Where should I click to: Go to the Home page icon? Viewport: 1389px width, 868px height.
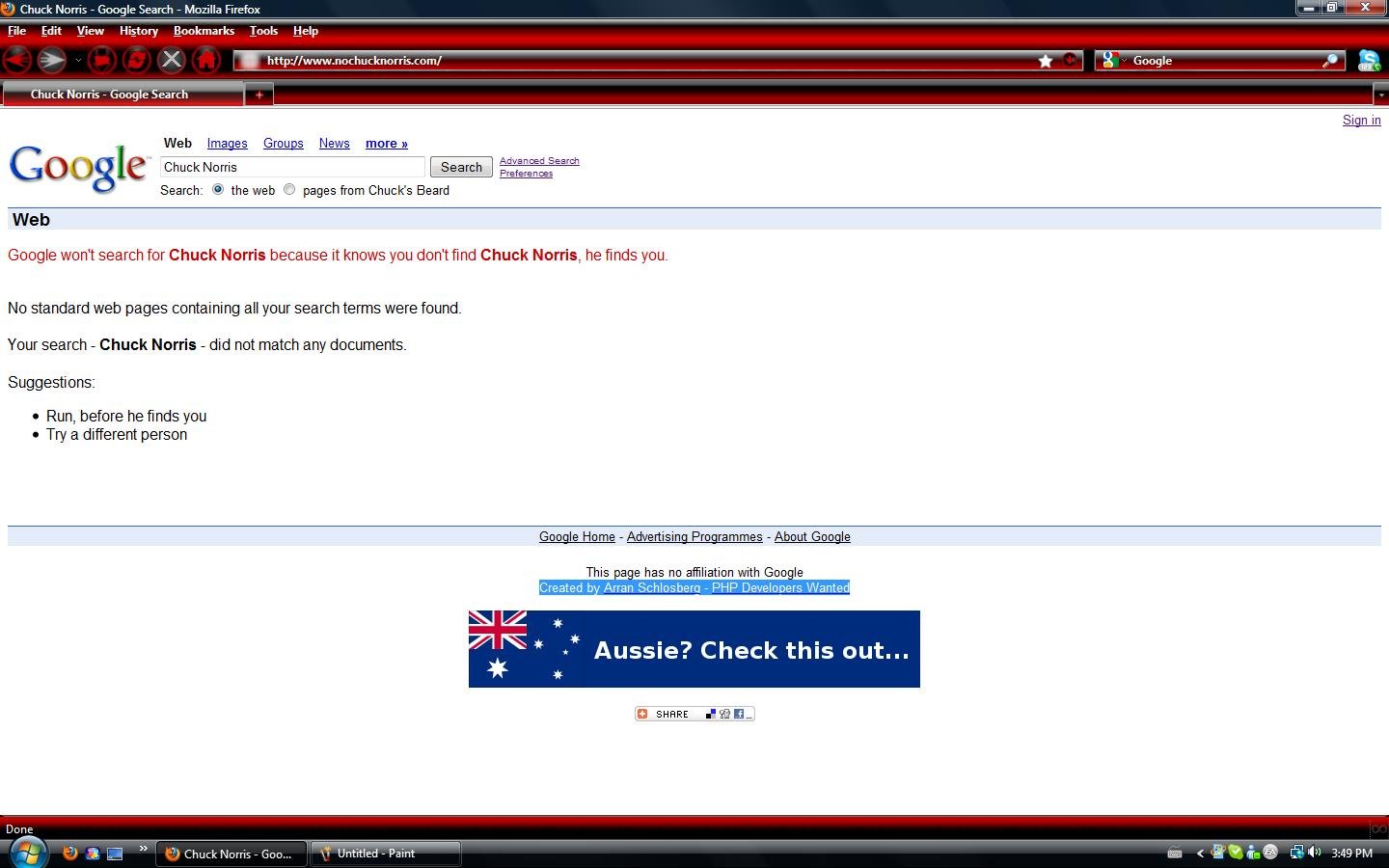(206, 60)
